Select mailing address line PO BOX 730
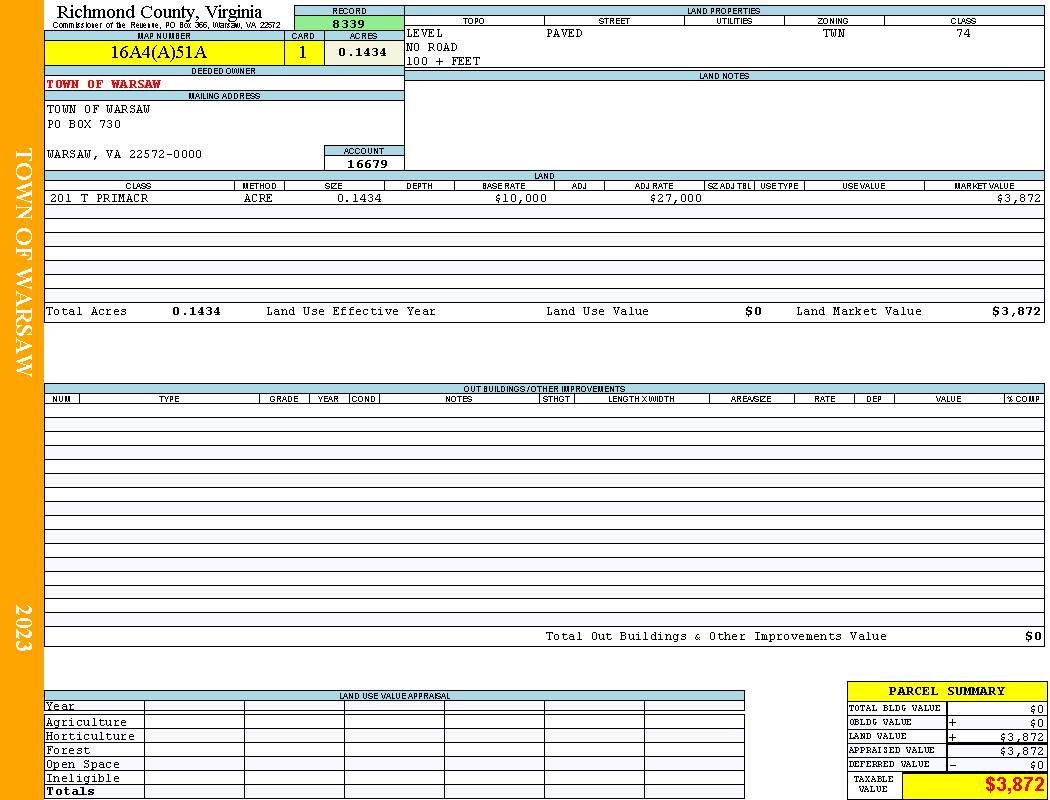This screenshot has height=800, width=1050. tap(84, 124)
